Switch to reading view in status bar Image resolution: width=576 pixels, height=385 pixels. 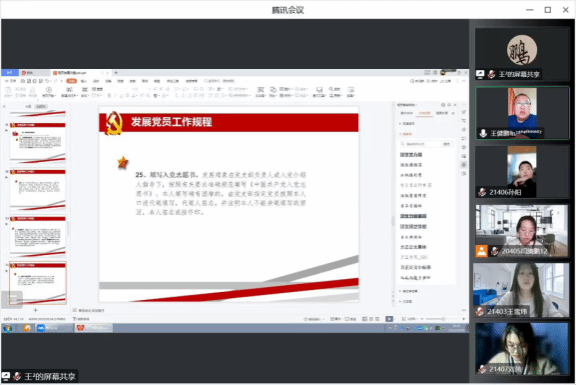(377, 319)
